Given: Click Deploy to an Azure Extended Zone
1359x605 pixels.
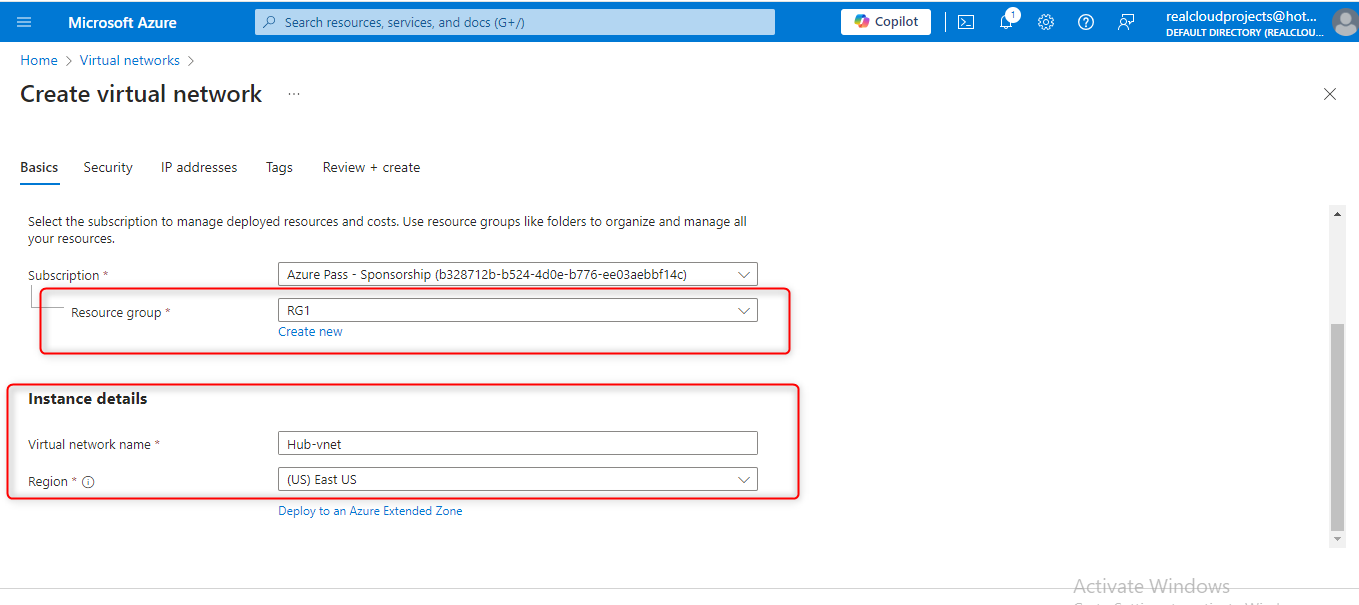Looking at the screenshot, I should pos(370,510).
